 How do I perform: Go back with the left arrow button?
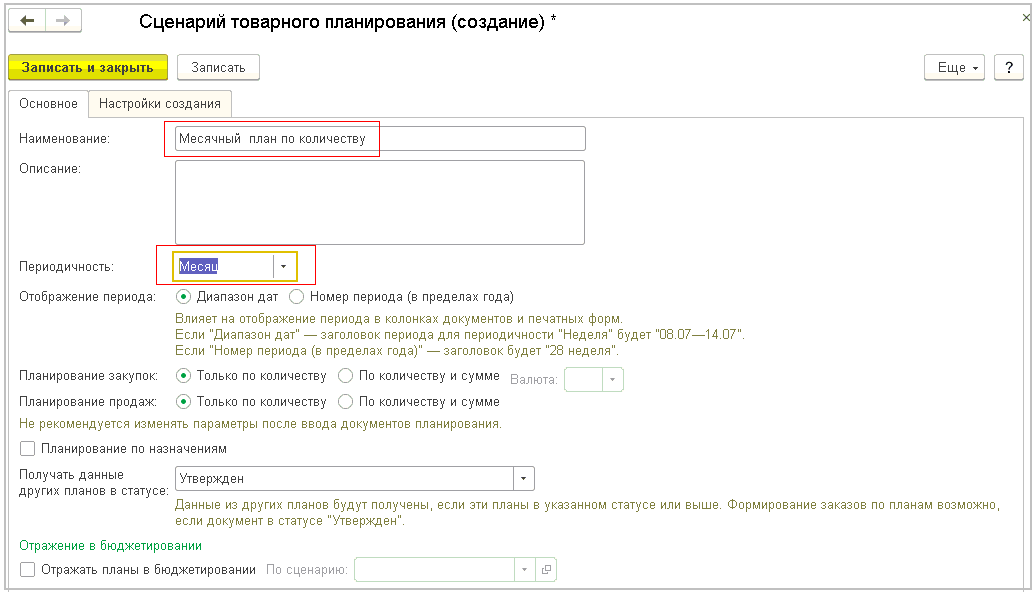click(27, 20)
